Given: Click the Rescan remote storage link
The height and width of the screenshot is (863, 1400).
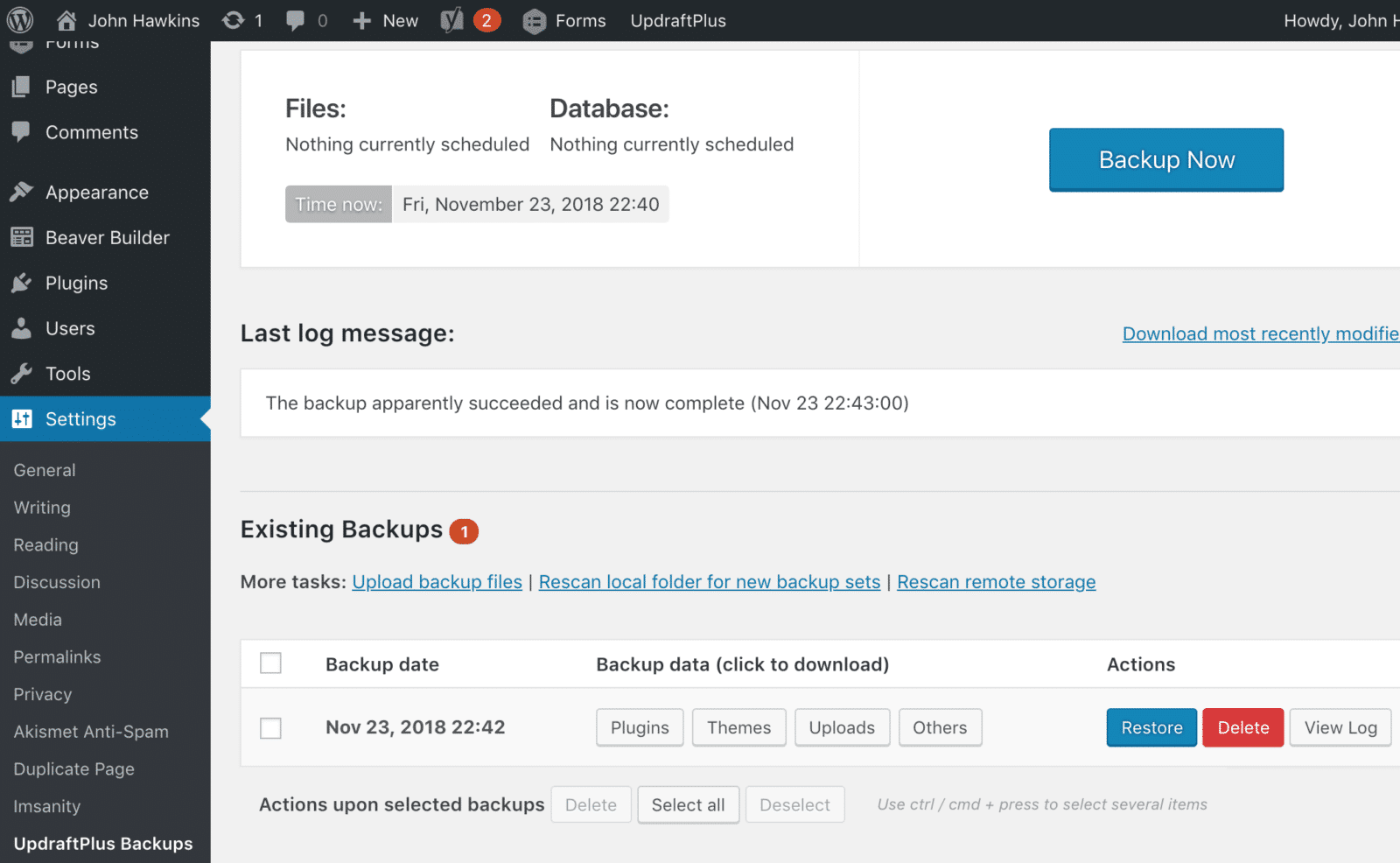Looking at the screenshot, I should point(996,582).
